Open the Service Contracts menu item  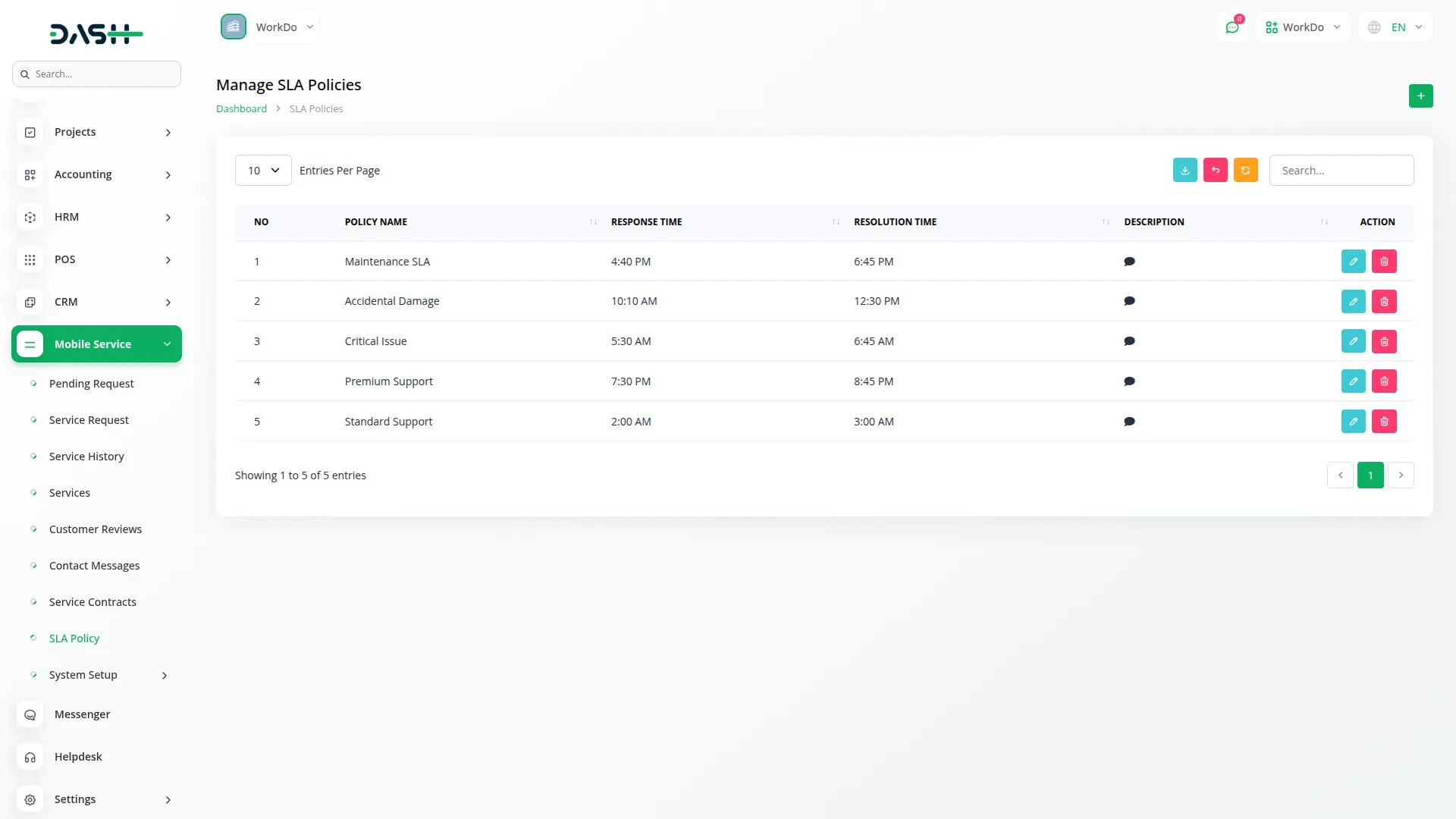pyautogui.click(x=93, y=601)
